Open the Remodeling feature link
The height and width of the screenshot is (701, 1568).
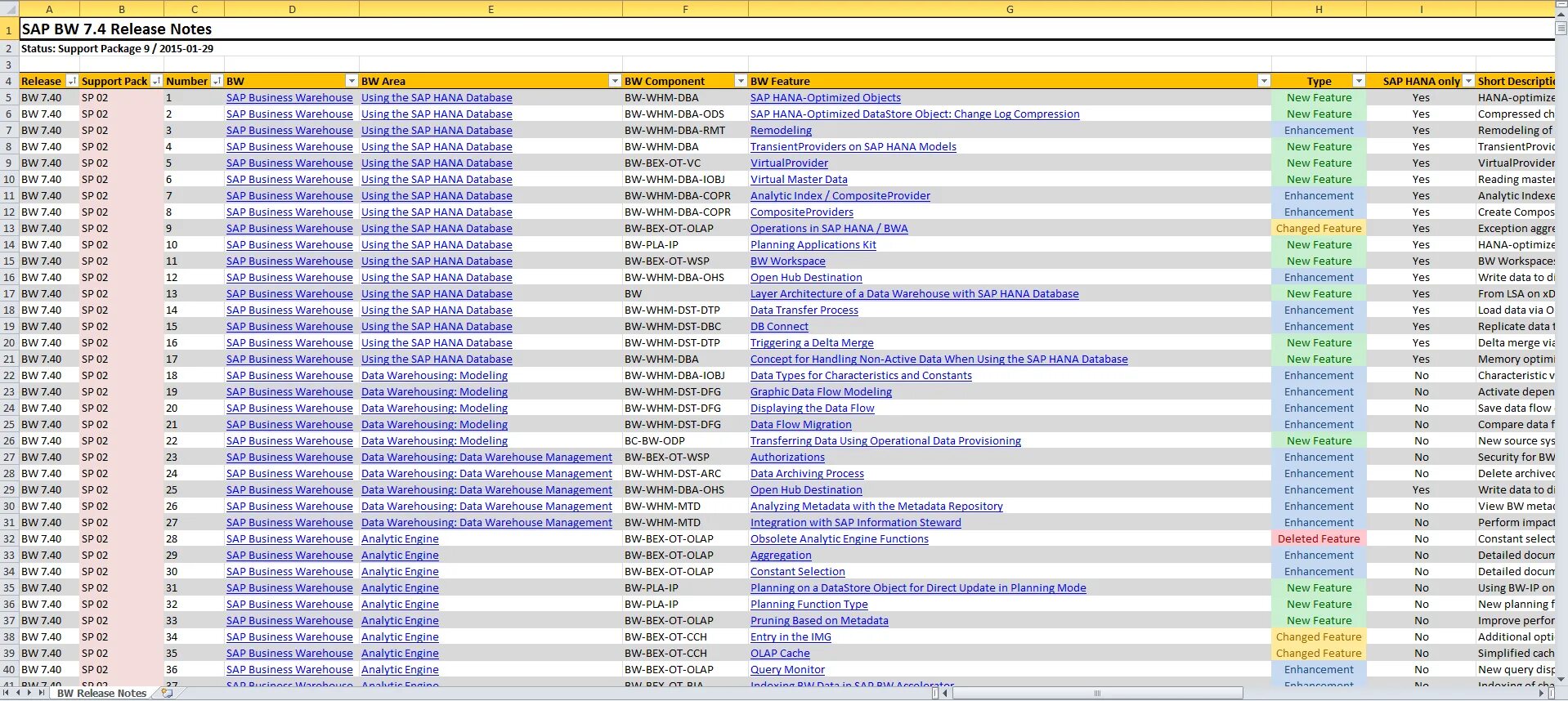[x=781, y=130]
